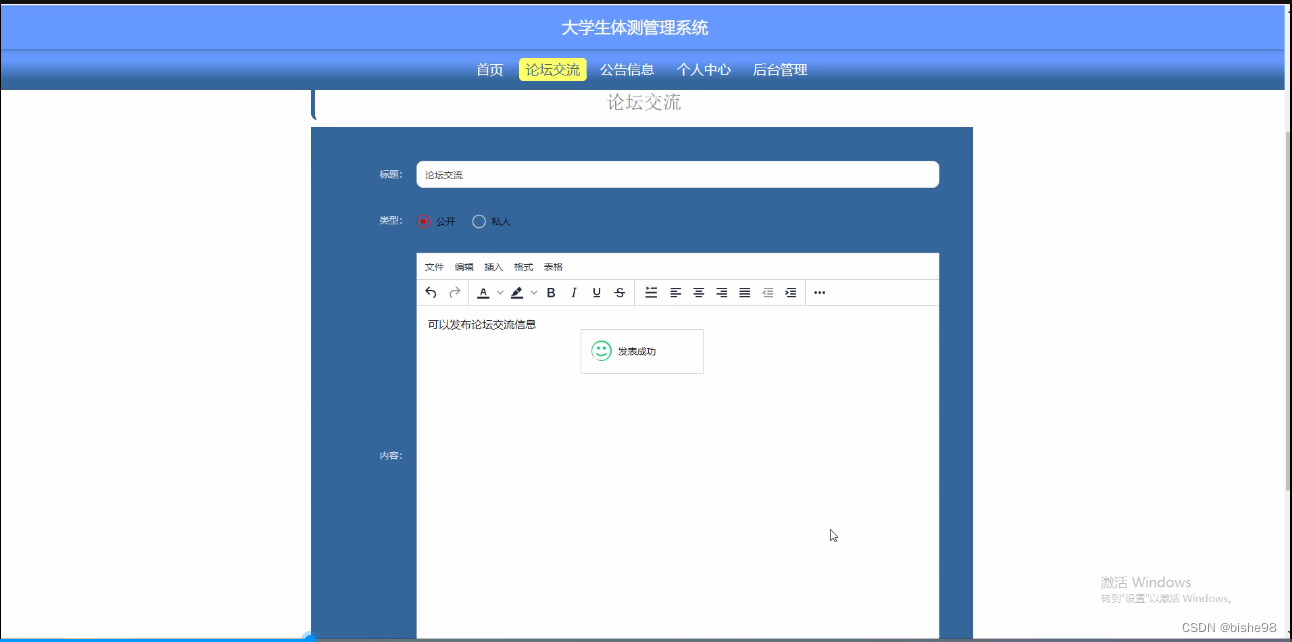Select the 私人 radio button
Viewport: 1292px width, 642px height.
(x=478, y=220)
